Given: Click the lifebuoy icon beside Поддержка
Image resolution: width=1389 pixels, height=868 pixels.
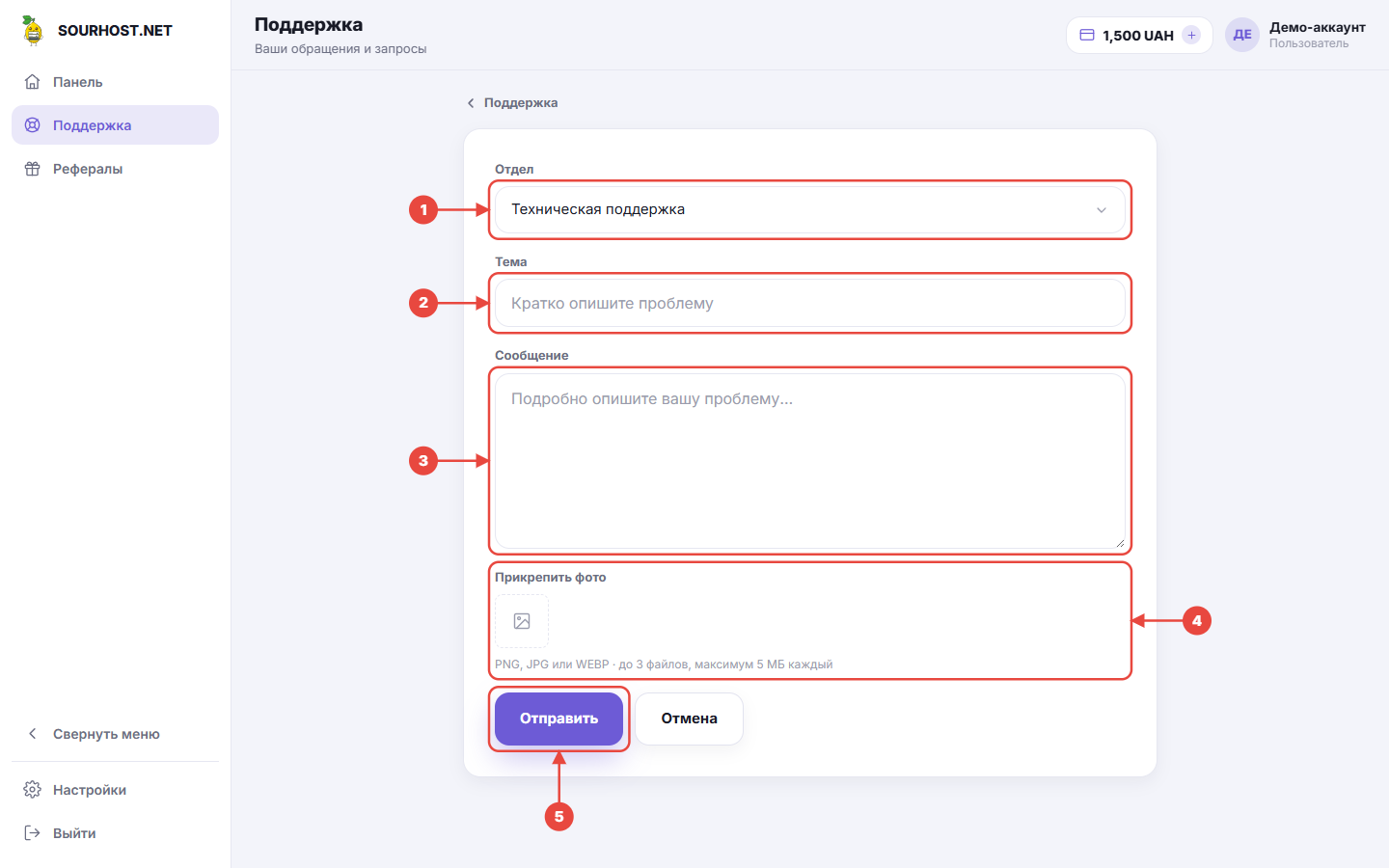Looking at the screenshot, I should pyautogui.click(x=32, y=125).
